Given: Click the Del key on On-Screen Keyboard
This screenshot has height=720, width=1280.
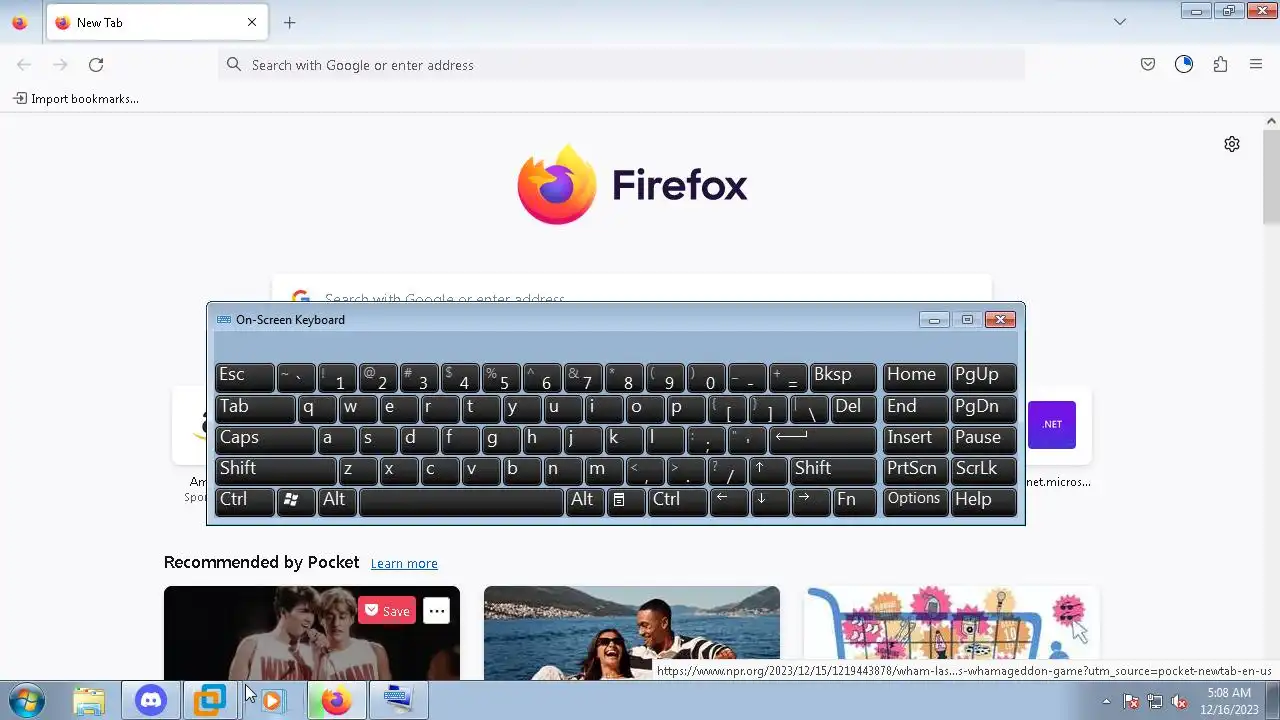Looking at the screenshot, I should 853,408.
